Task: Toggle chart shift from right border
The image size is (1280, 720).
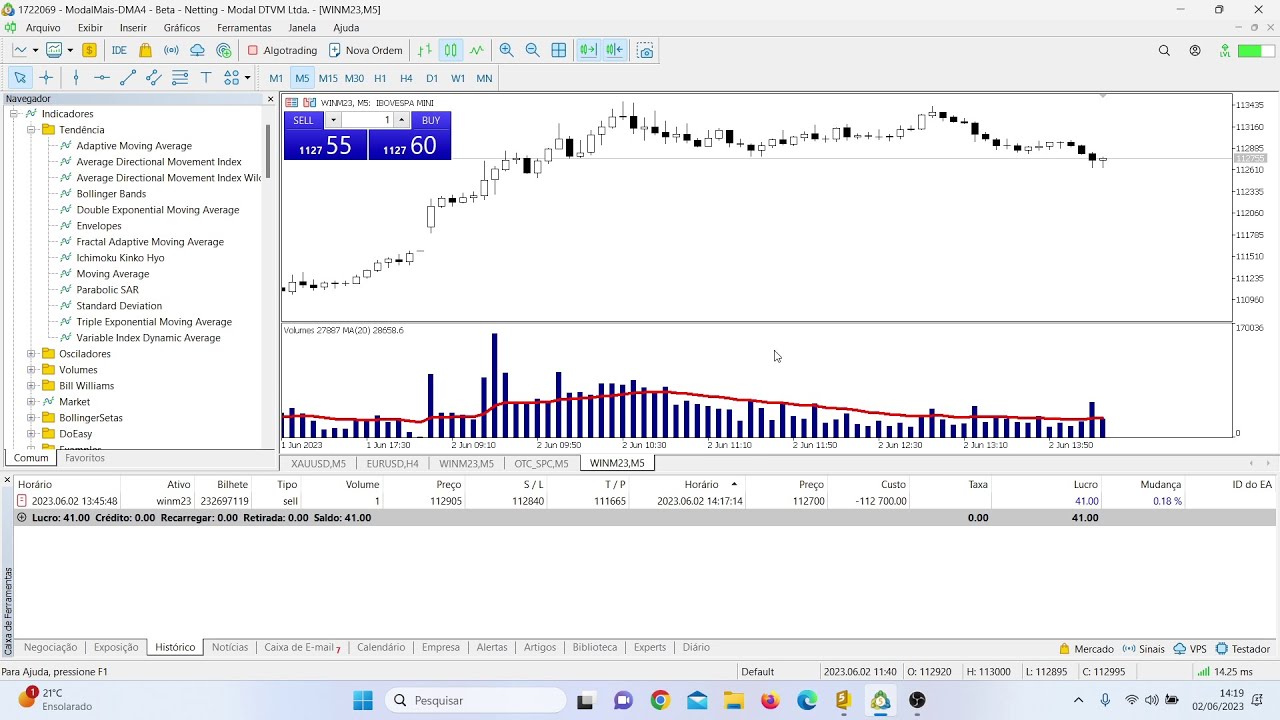Action: pyautogui.click(x=614, y=50)
